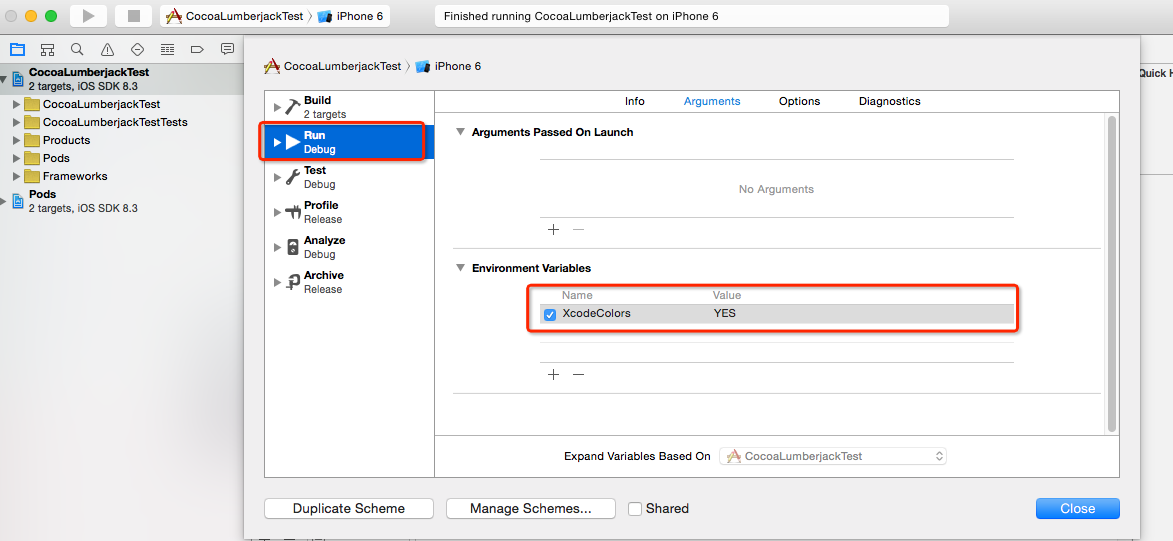Click the YES value cell
The height and width of the screenshot is (541, 1173).
tap(725, 314)
